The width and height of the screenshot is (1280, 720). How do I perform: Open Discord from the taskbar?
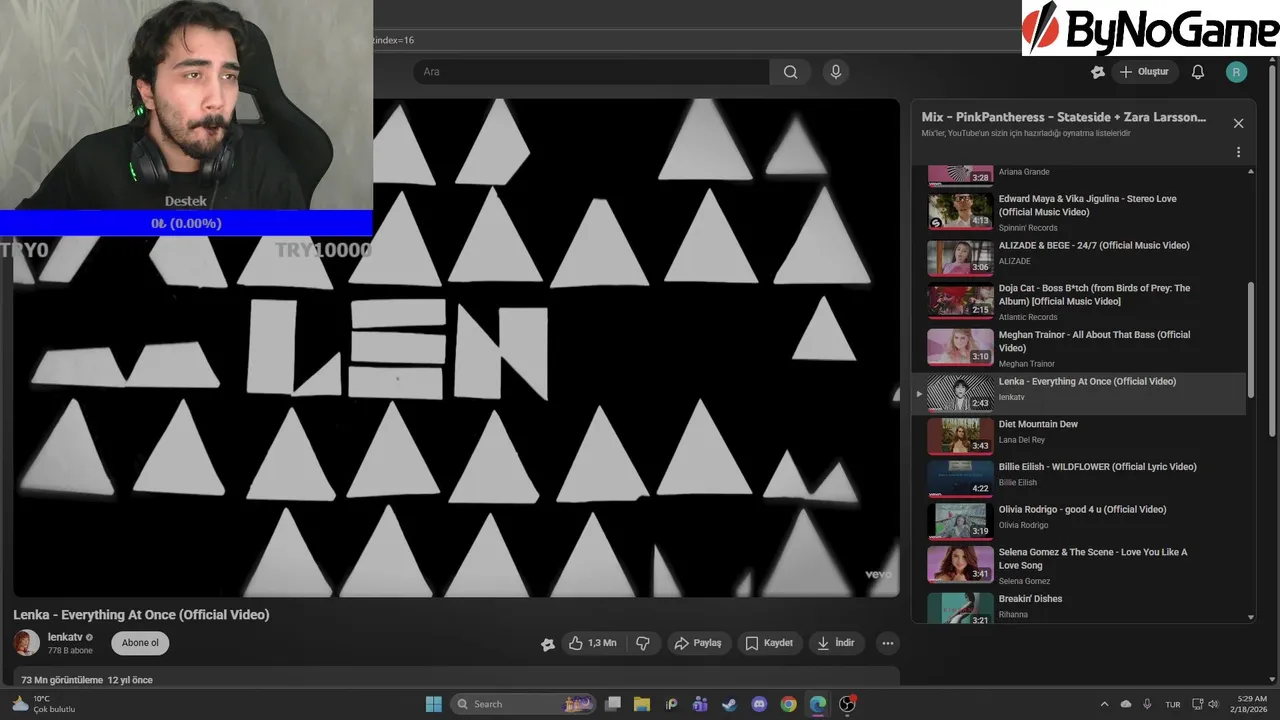coord(759,704)
